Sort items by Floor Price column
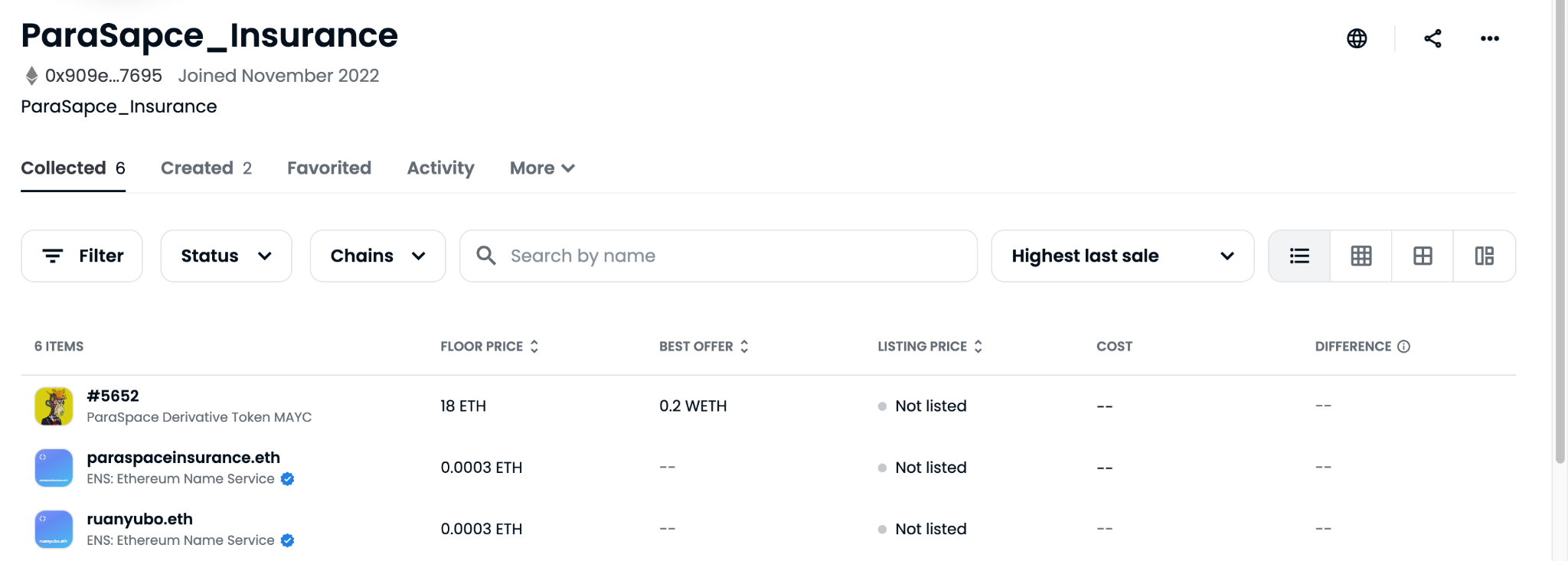Image resolution: width=1568 pixels, height=561 pixels. [489, 347]
